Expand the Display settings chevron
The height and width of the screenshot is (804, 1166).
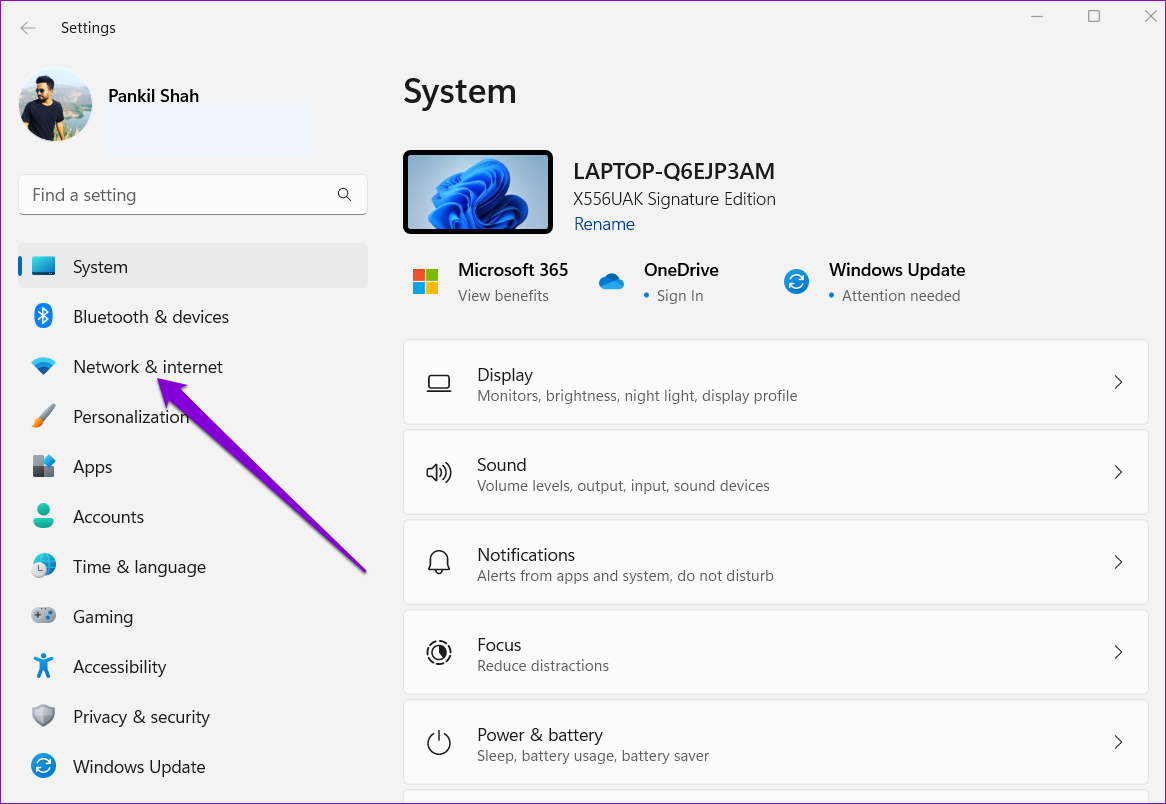pyautogui.click(x=1118, y=383)
